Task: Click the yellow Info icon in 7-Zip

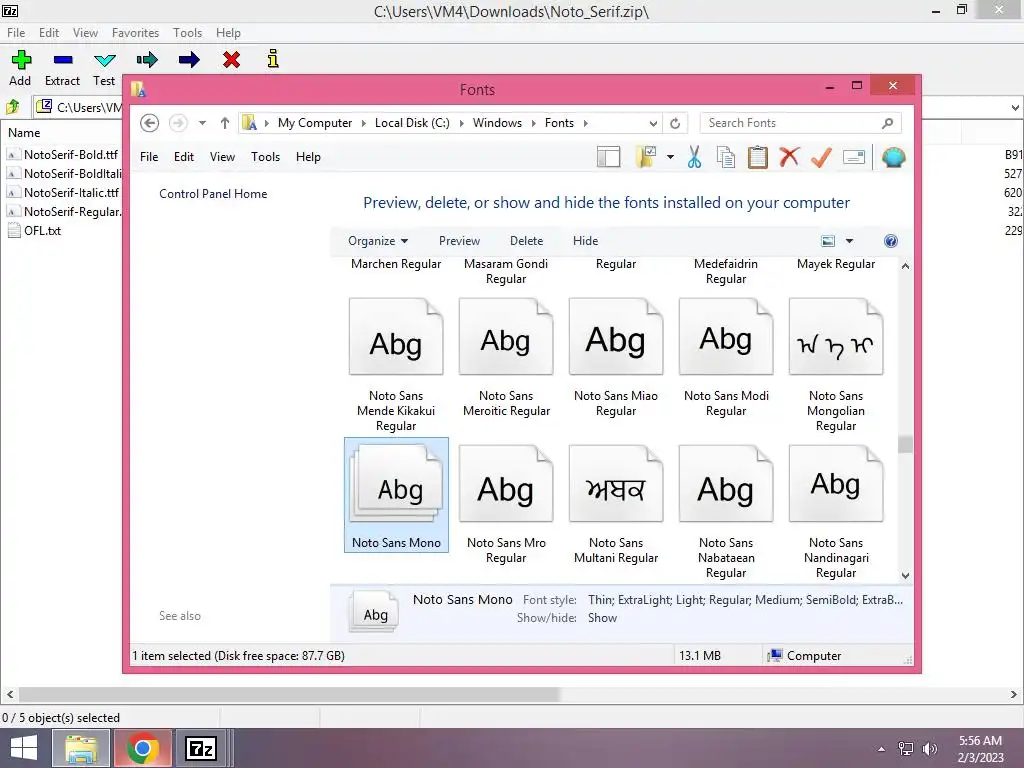Action: coord(273,59)
